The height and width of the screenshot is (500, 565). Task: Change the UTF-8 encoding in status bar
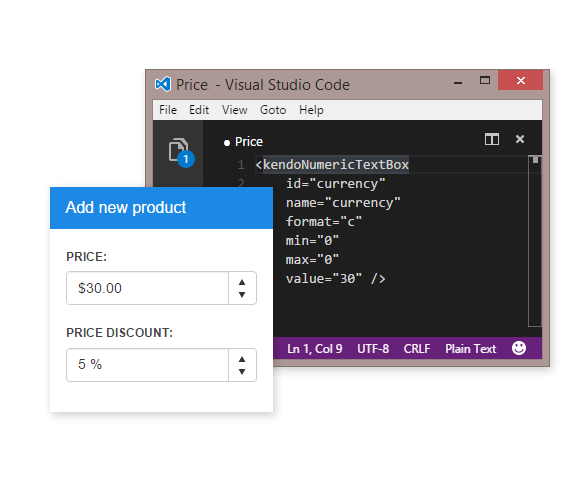373,348
